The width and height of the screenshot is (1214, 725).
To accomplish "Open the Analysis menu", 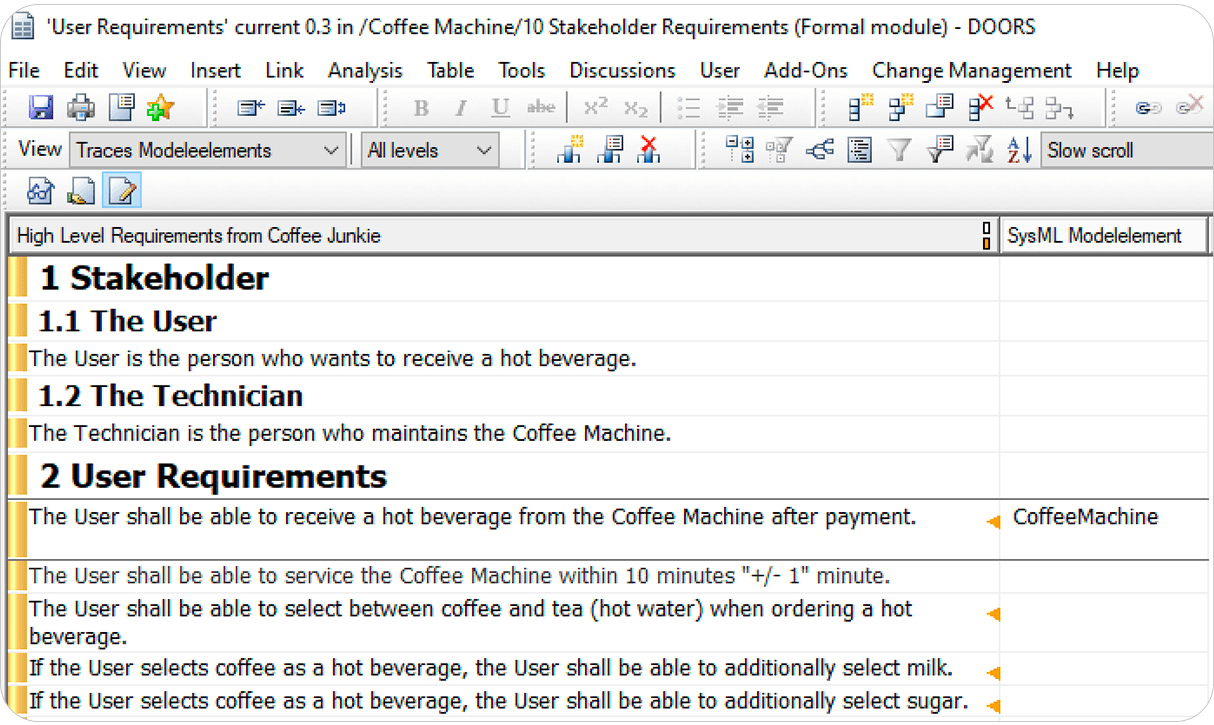I will tap(365, 70).
